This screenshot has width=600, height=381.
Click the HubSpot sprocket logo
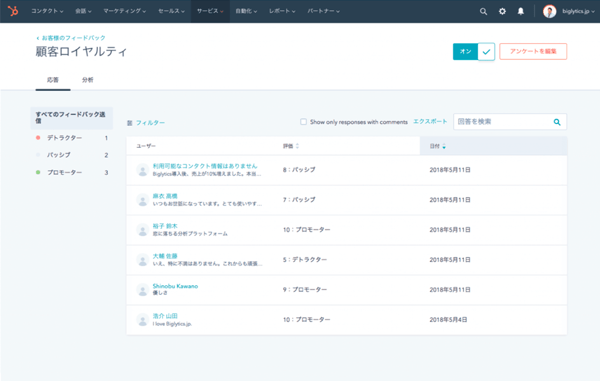tap(13, 11)
